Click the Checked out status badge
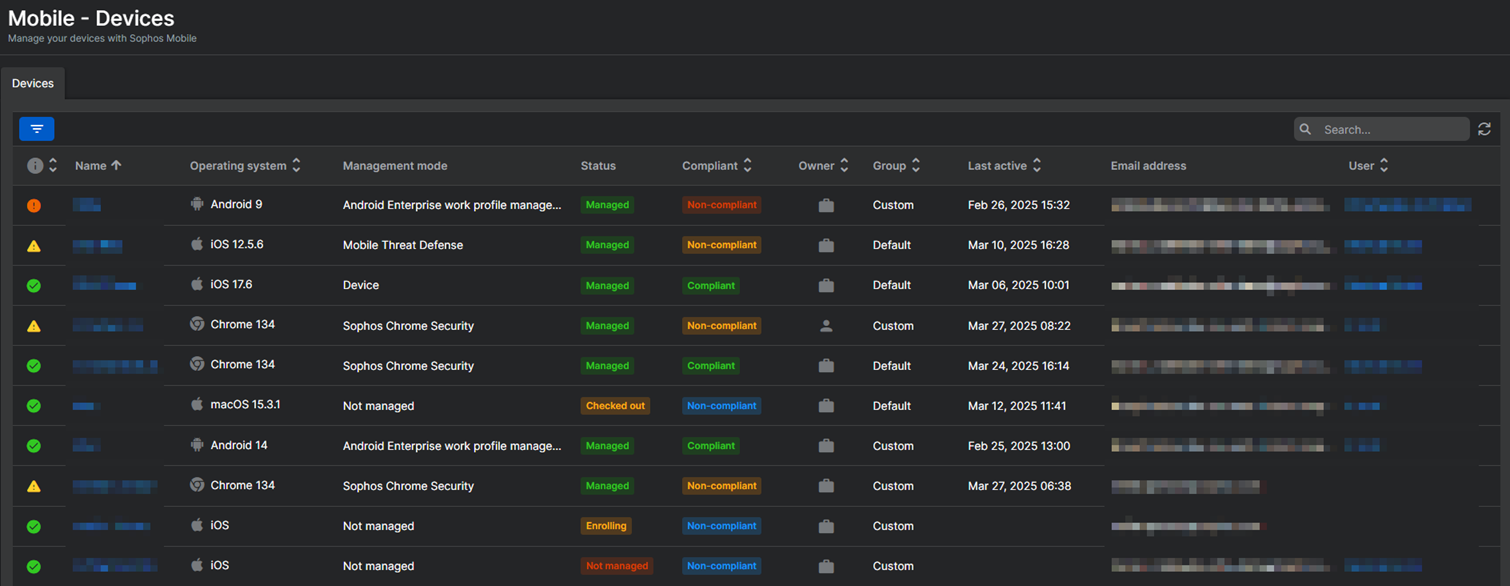Image resolution: width=1510 pixels, height=586 pixels. click(615, 406)
